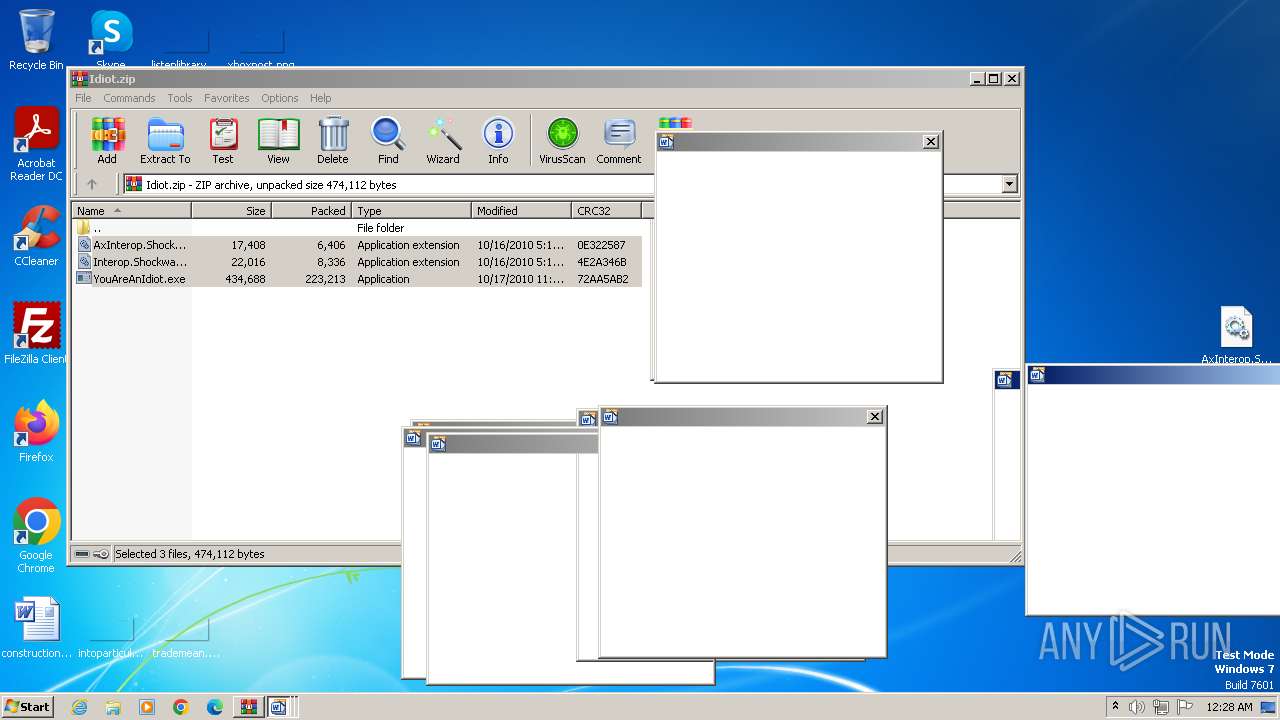The image size is (1280, 720).
Task: Click the Test archive toolbar icon
Action: click(x=223, y=140)
